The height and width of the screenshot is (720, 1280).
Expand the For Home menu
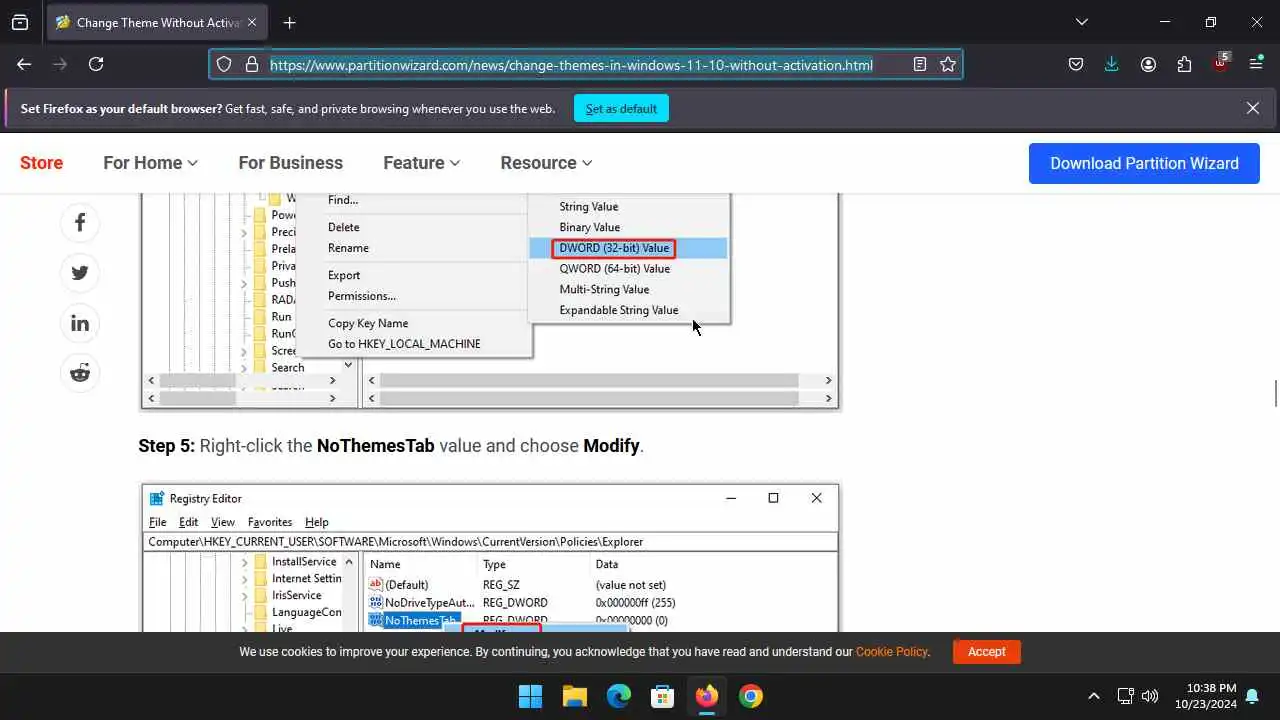(150, 163)
